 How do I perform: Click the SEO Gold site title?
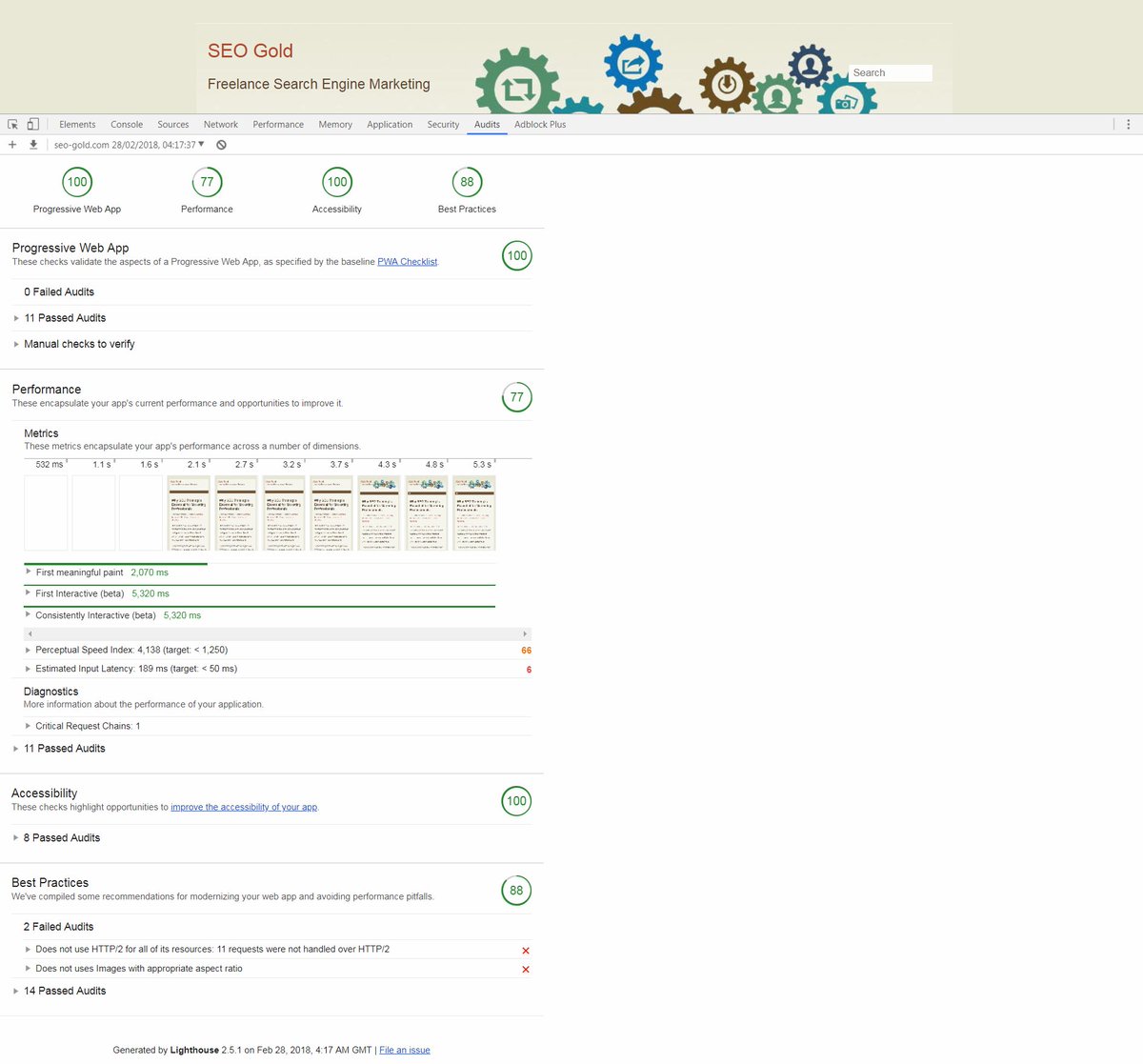click(x=251, y=50)
